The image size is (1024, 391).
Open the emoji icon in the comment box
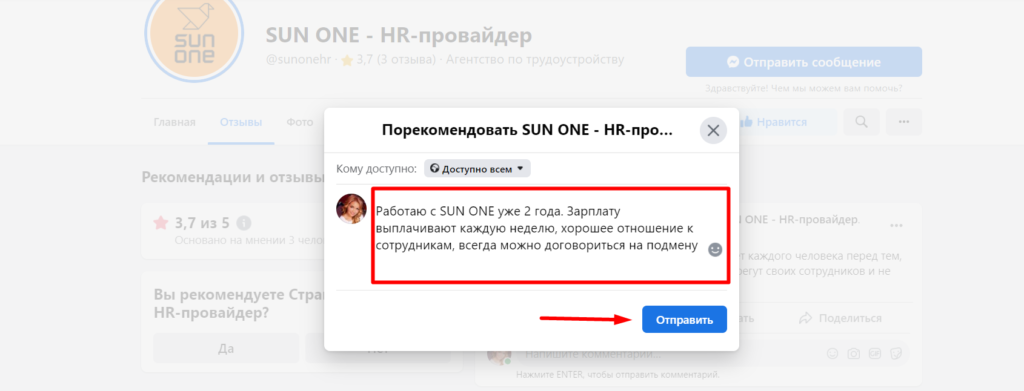pyautogui.click(x=832, y=354)
